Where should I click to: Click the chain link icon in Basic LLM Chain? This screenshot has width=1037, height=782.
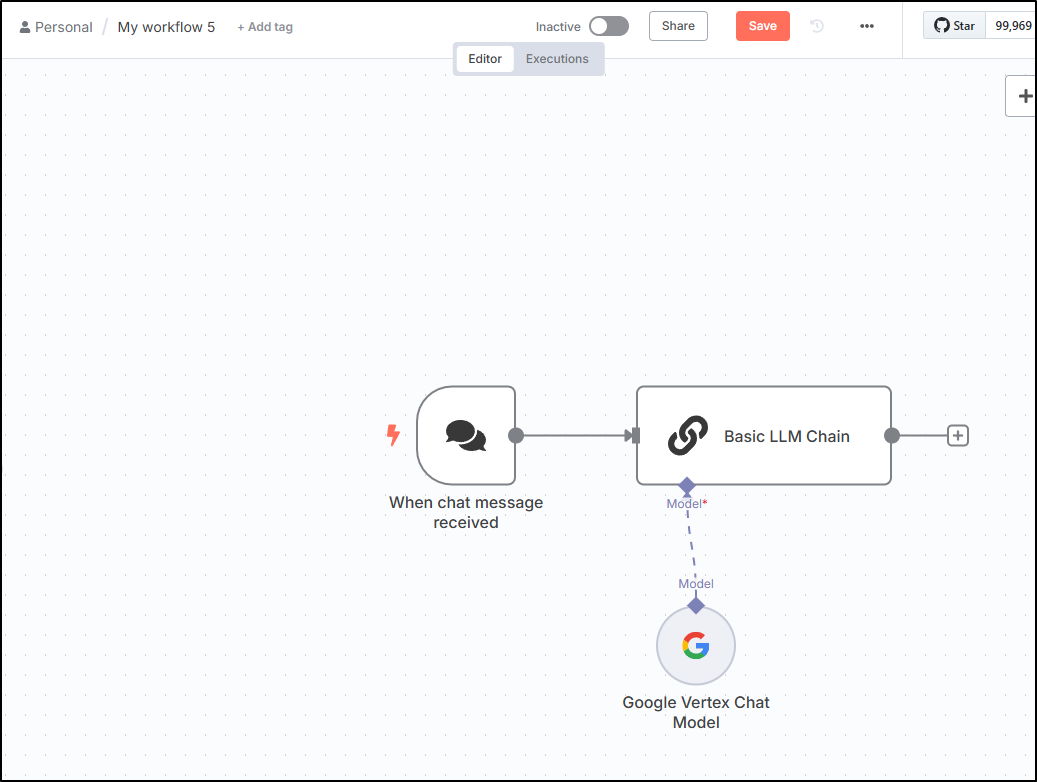688,435
